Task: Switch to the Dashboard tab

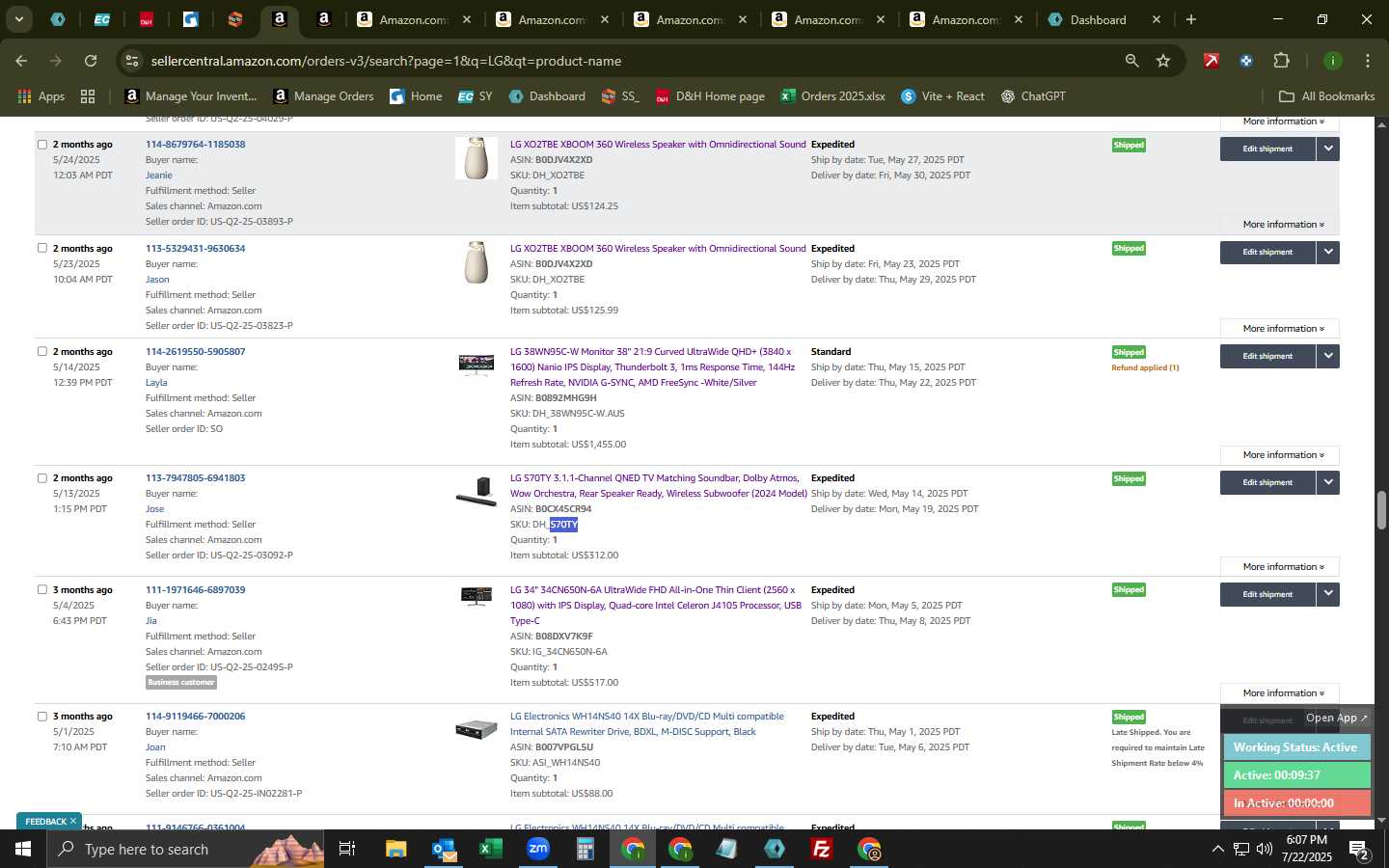Action: 1098,19
